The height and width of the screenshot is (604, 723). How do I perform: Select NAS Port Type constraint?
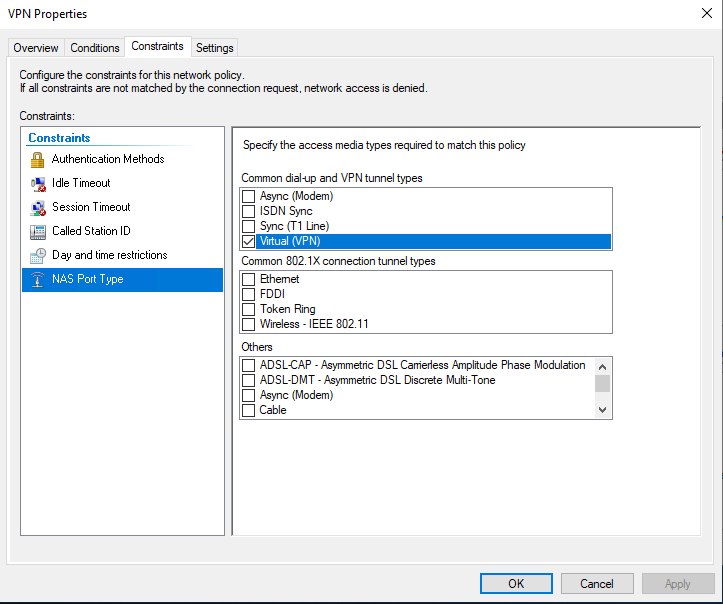pos(122,279)
